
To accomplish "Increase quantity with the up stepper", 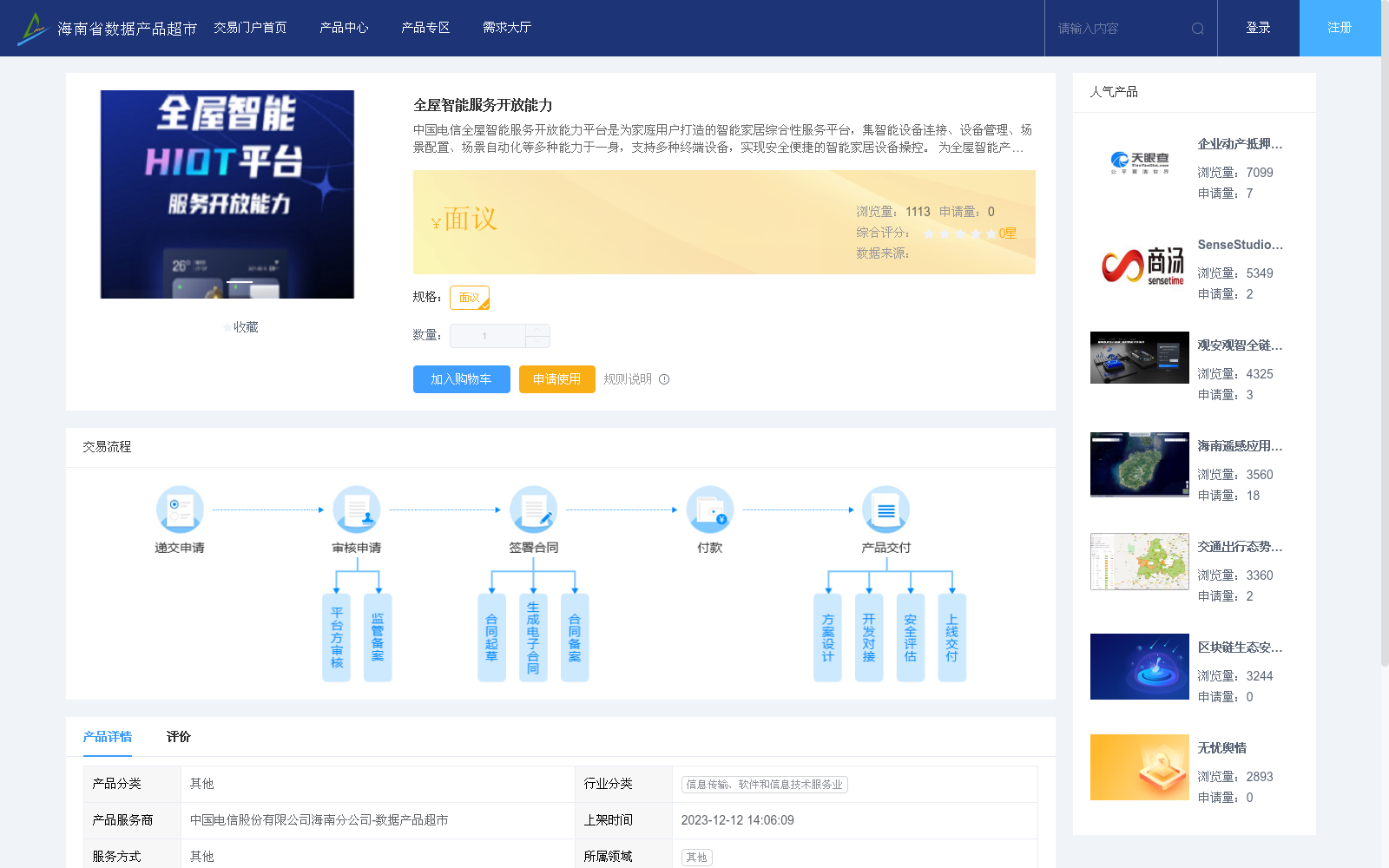I will pos(537,330).
